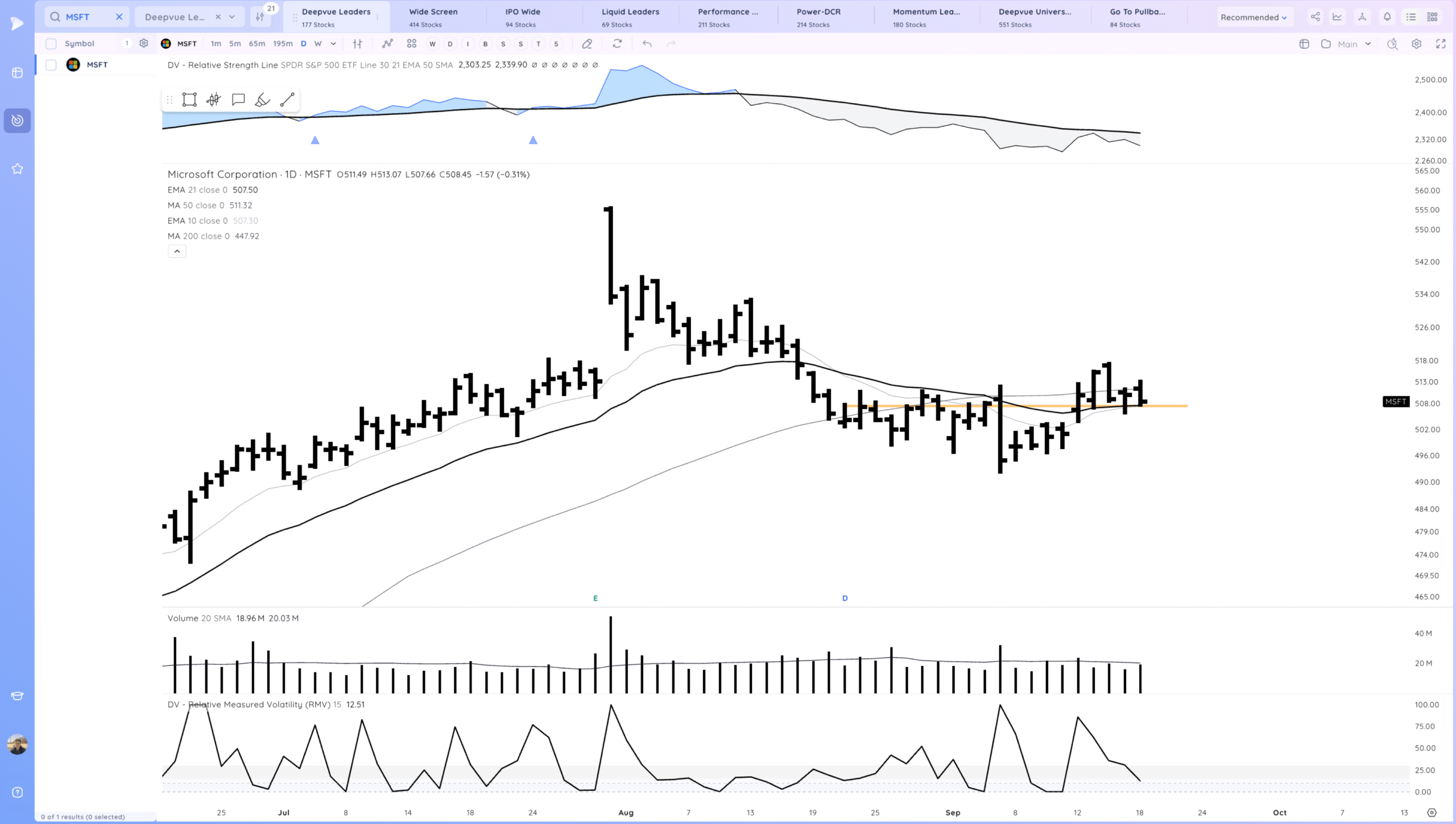Click the MSFT search input field
The width and height of the screenshot is (1456, 824).
click(x=87, y=17)
